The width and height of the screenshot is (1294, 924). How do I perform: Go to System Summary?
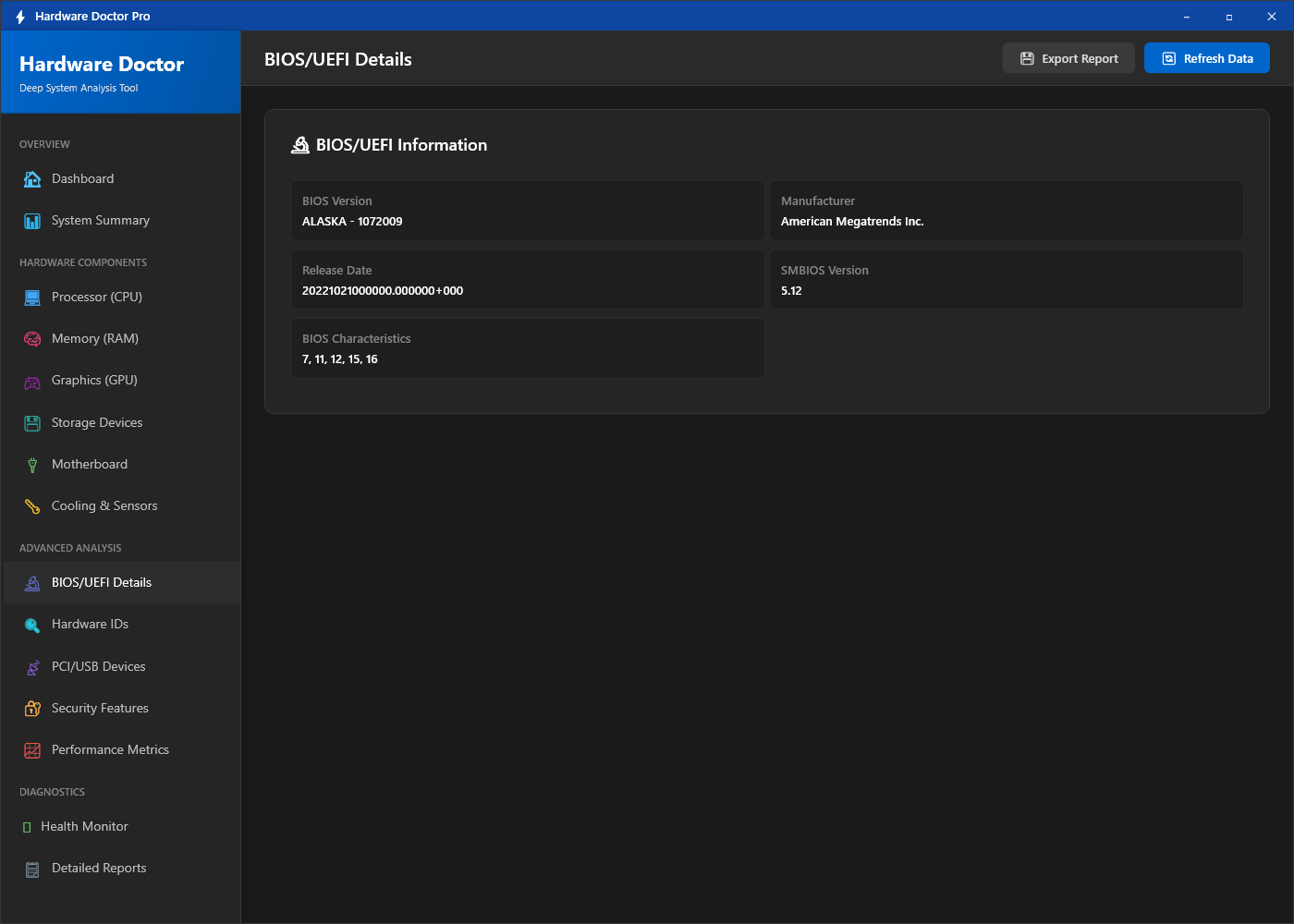pos(121,221)
